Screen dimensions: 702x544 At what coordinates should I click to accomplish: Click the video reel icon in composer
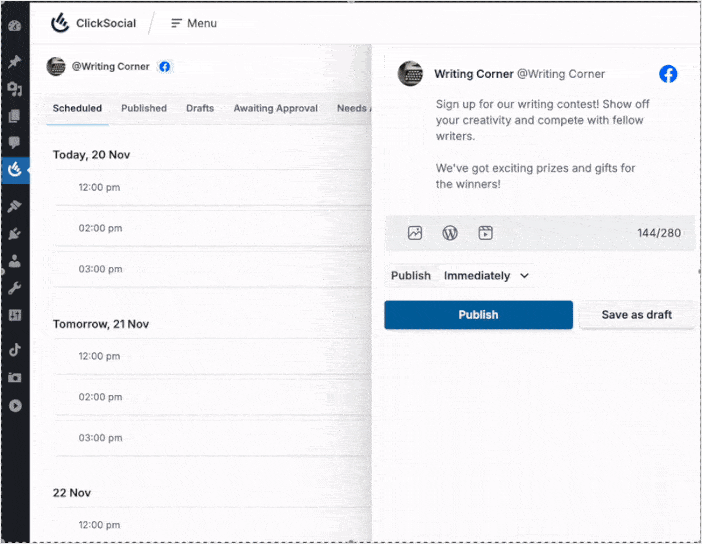pos(485,233)
